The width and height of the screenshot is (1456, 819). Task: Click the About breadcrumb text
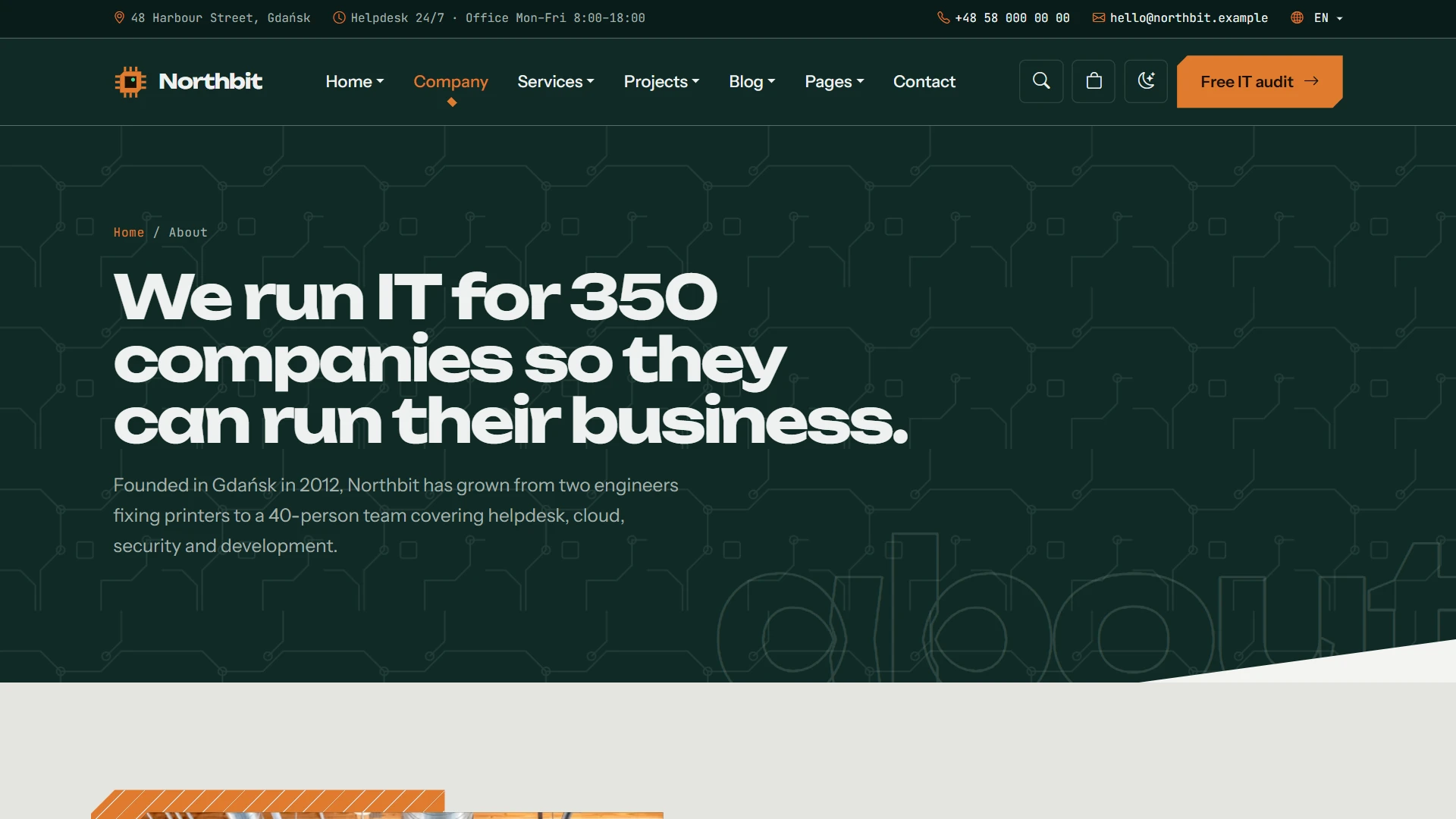pos(188,232)
